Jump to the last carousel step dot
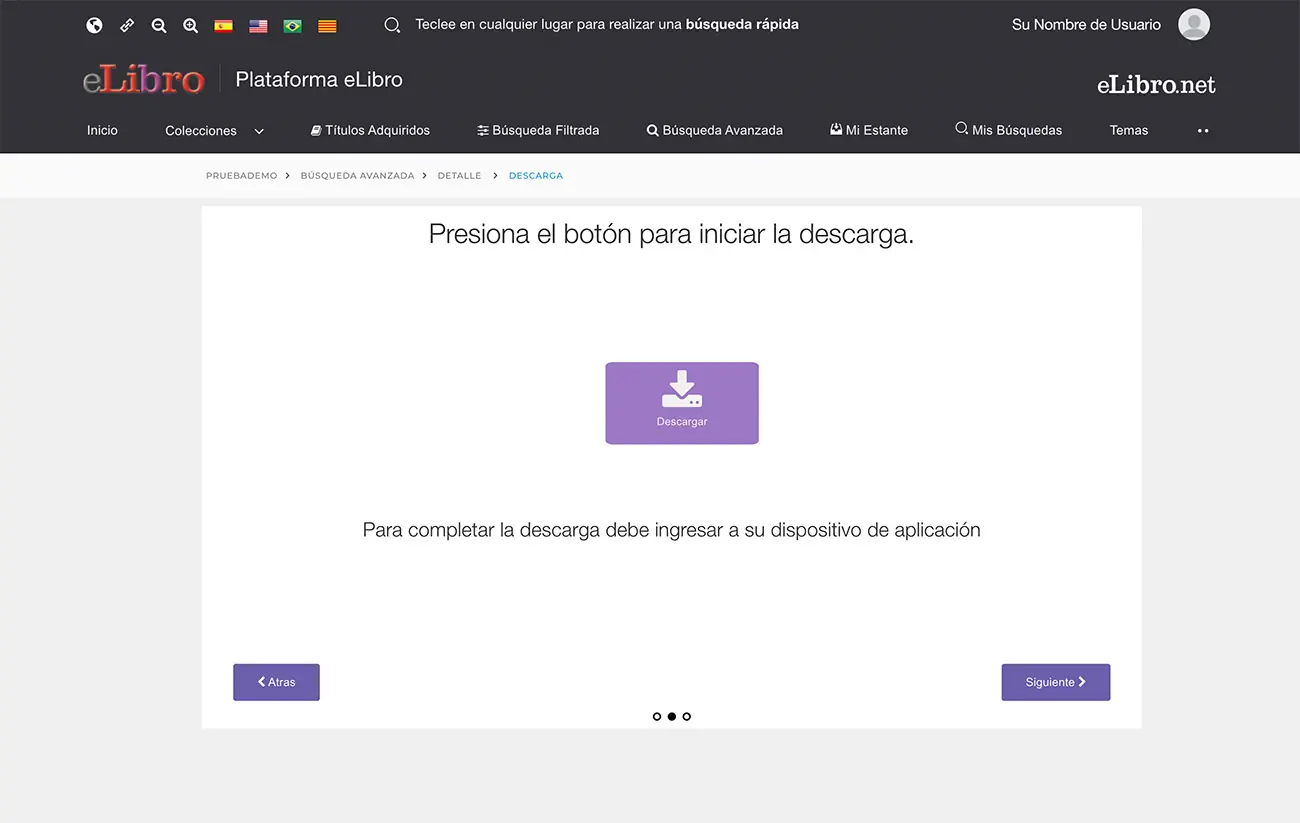Screen dimensions: 1300x823 [x=687, y=716]
